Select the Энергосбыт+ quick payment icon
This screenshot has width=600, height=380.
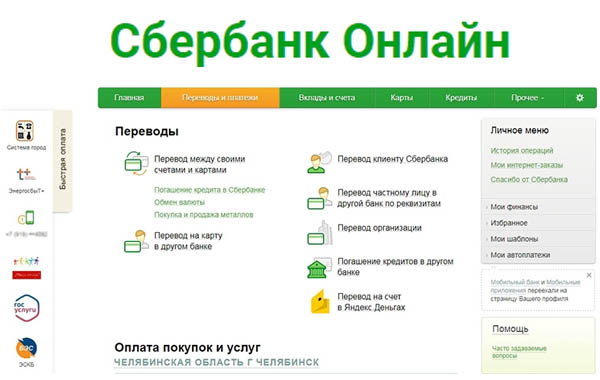26,174
